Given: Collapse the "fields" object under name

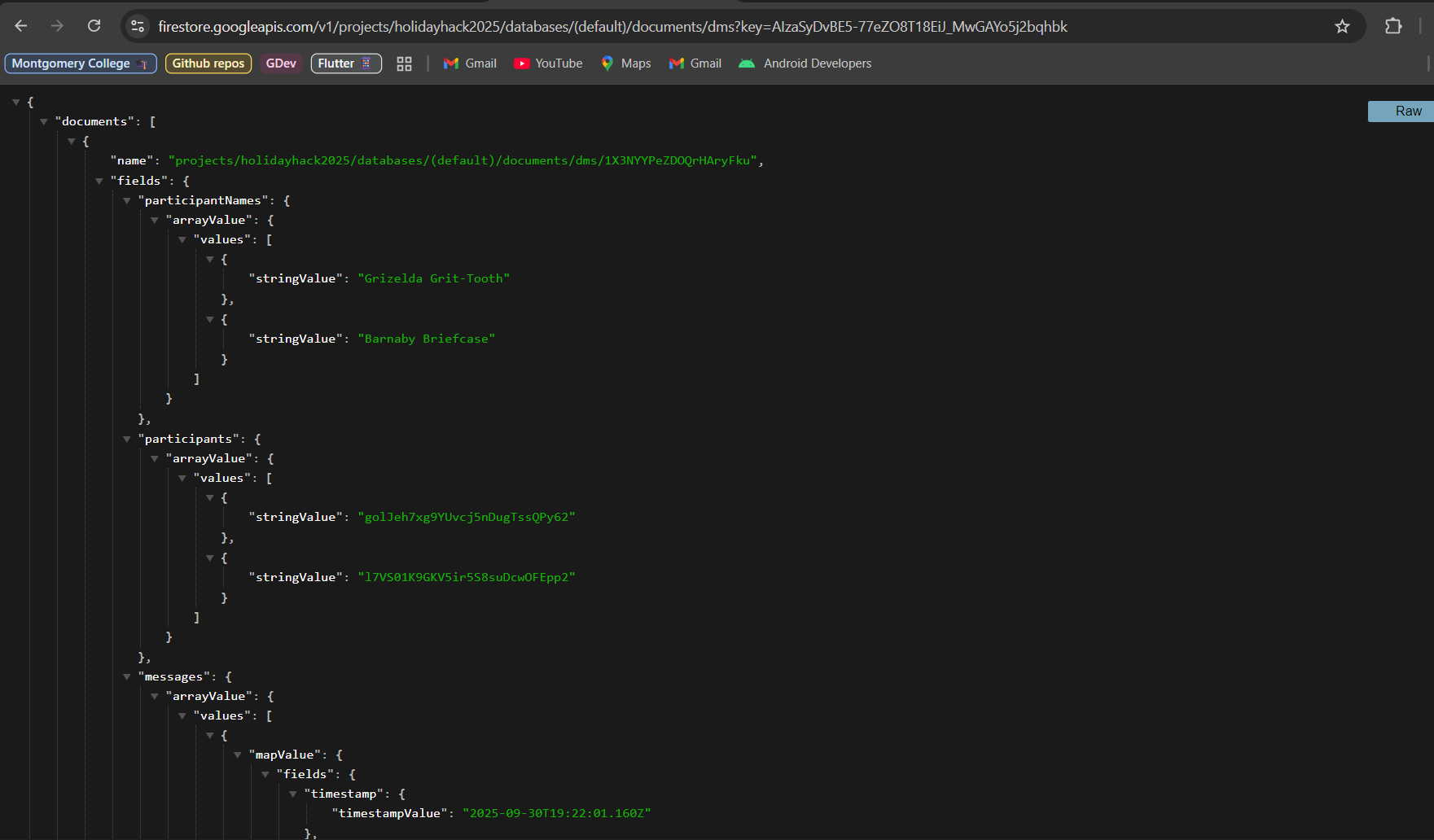Looking at the screenshot, I should click(99, 181).
